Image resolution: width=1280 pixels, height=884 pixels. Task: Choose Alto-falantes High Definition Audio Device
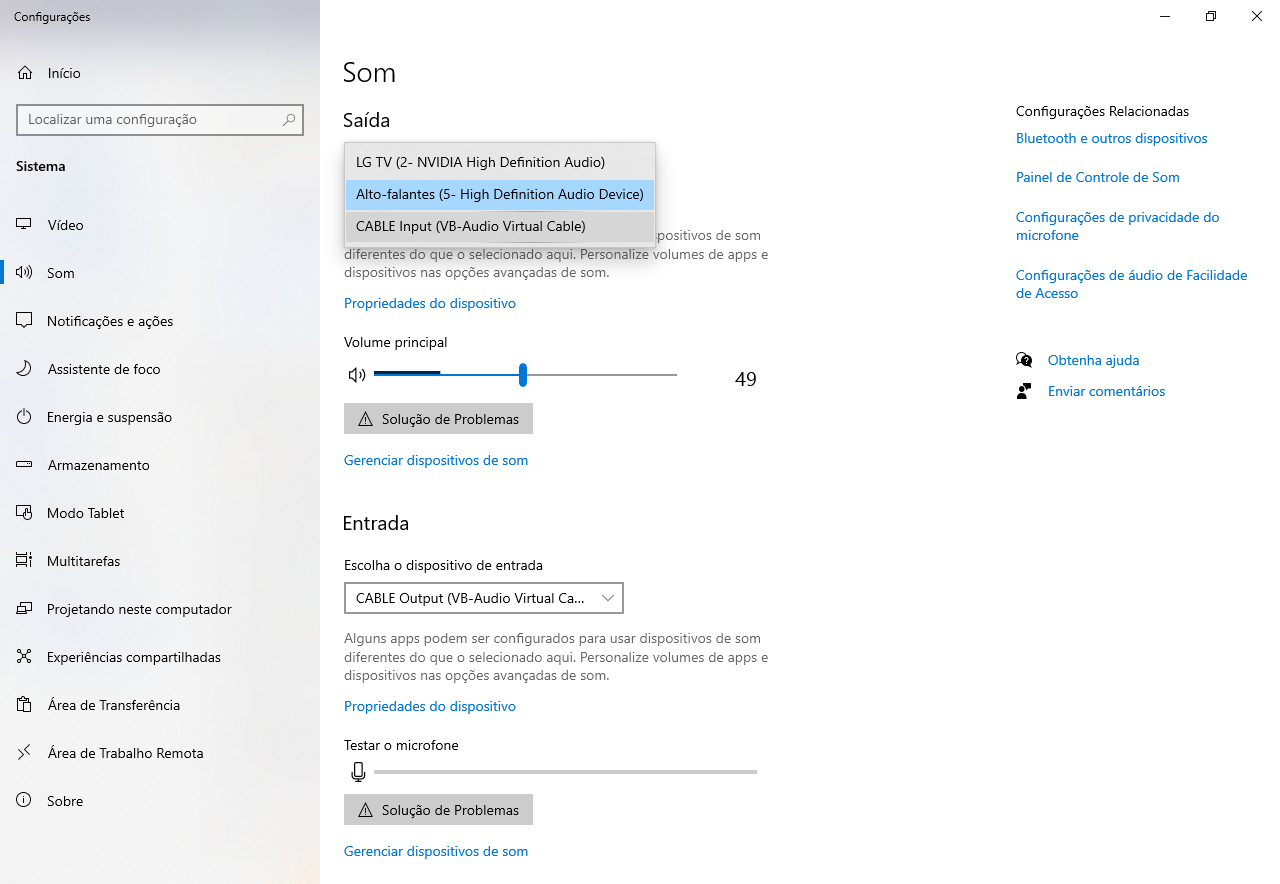coord(499,194)
